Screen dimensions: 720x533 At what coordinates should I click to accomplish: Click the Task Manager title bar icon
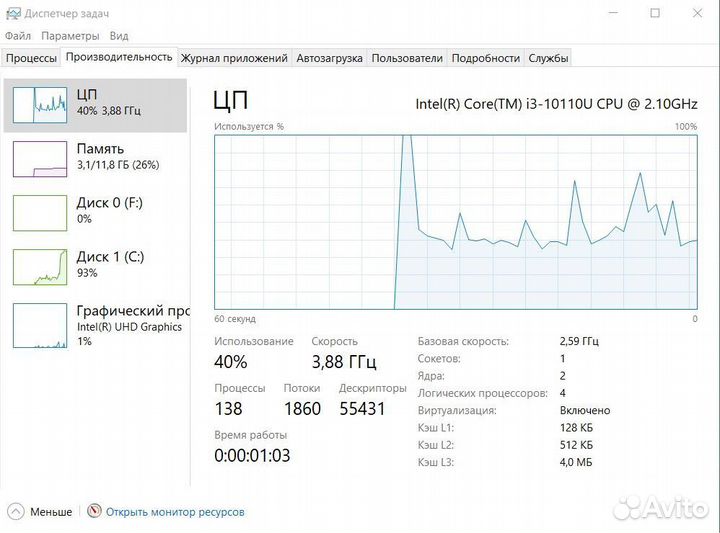click(13, 13)
